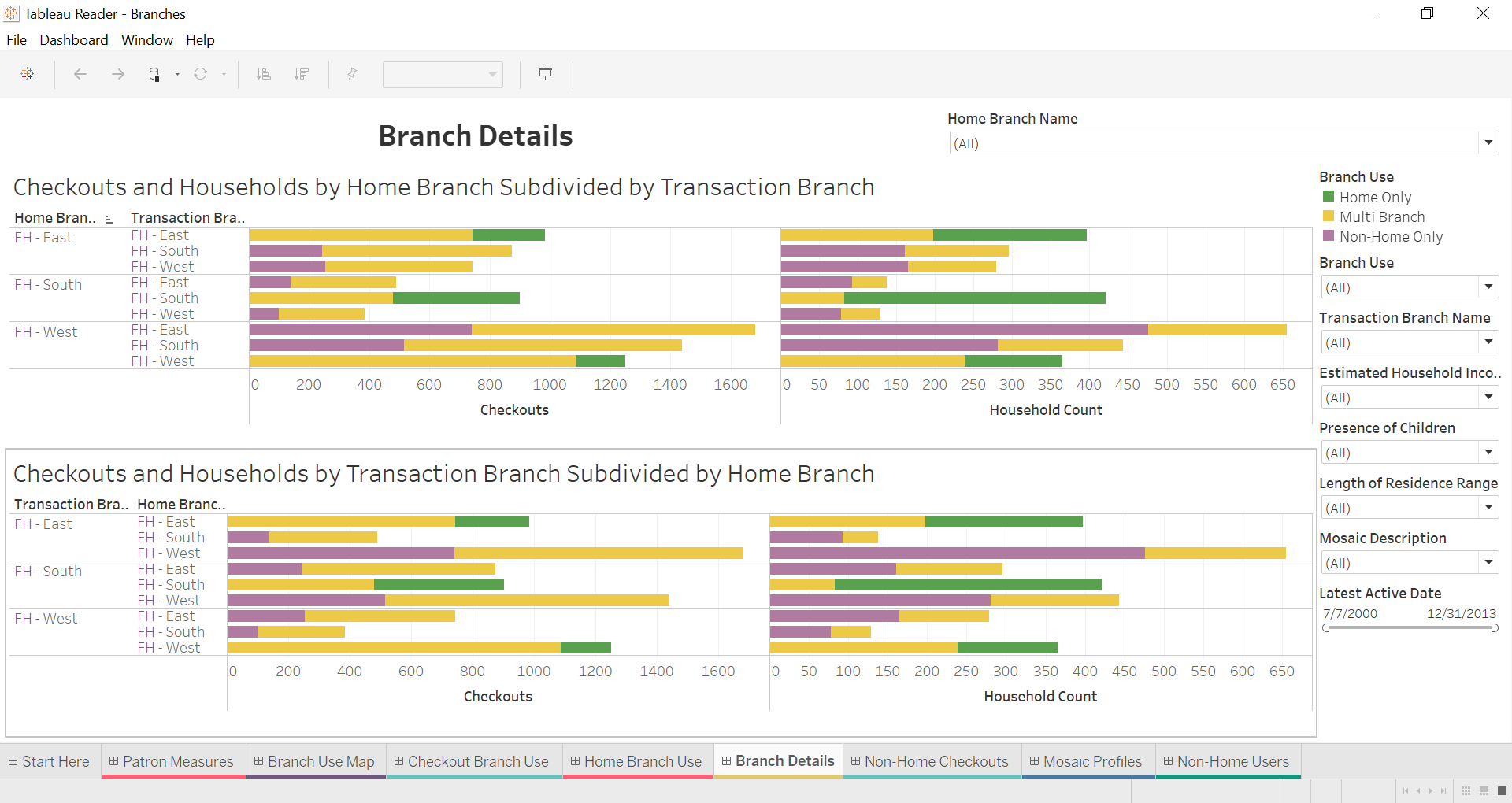
Task: Click the Branch Details dashboard title
Action: click(476, 136)
